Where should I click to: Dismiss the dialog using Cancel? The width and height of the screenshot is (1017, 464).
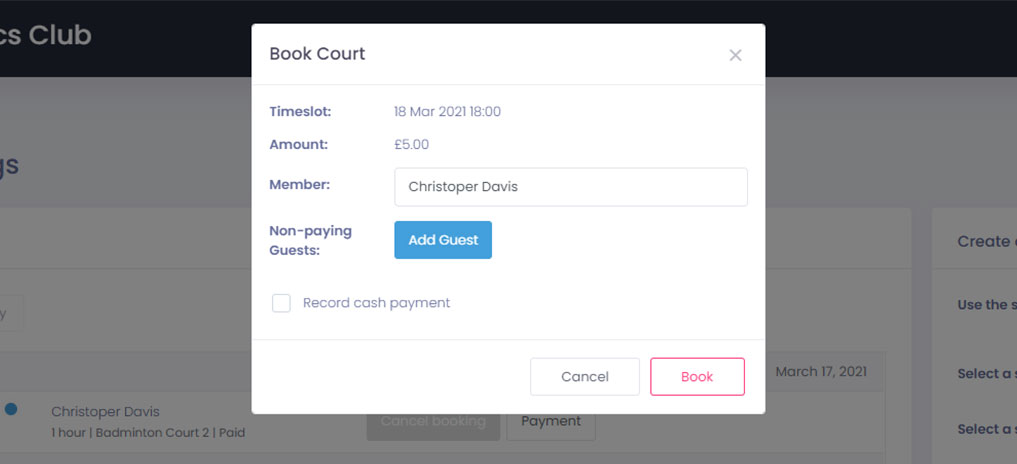[585, 377]
